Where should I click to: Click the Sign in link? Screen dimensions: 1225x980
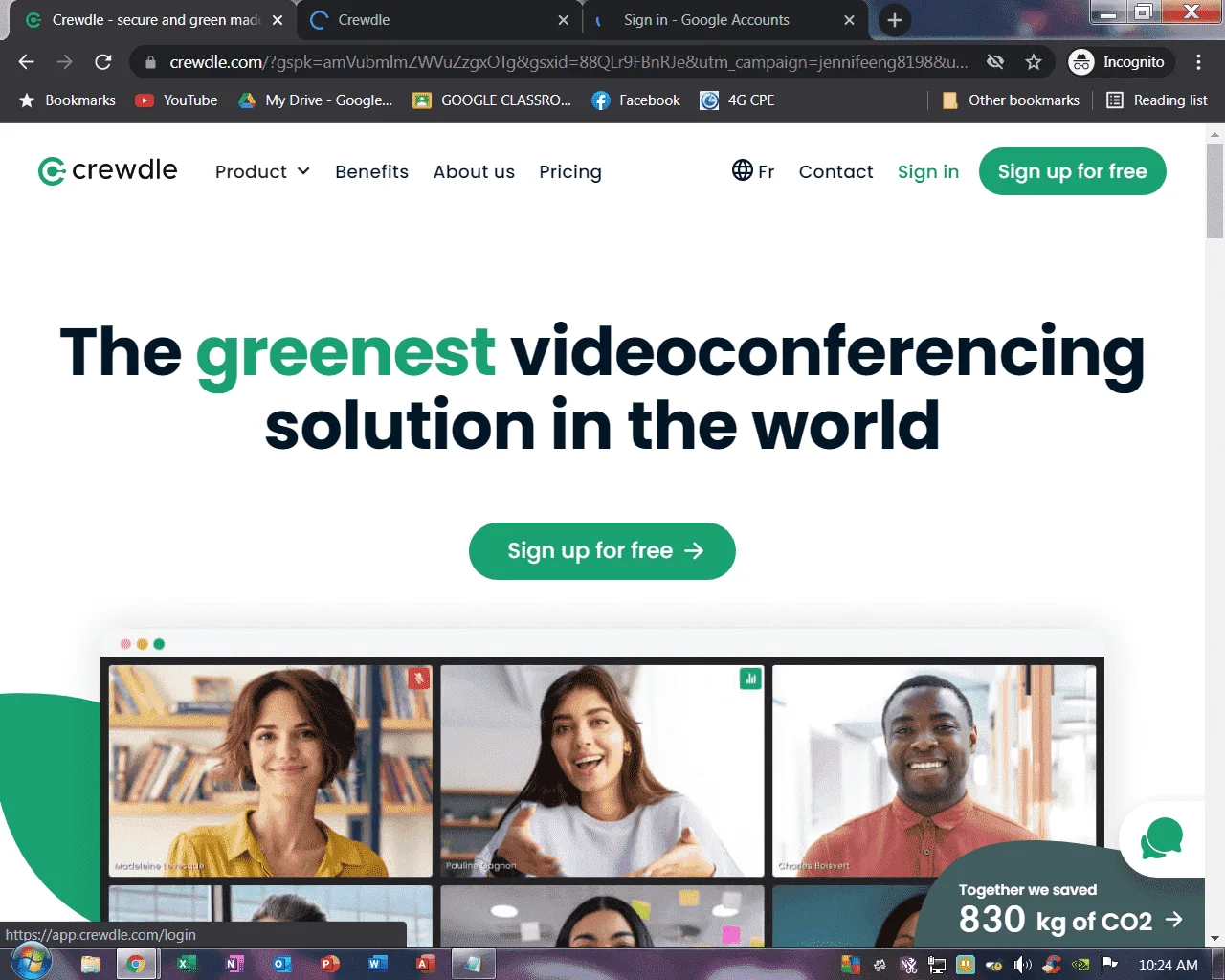927,171
